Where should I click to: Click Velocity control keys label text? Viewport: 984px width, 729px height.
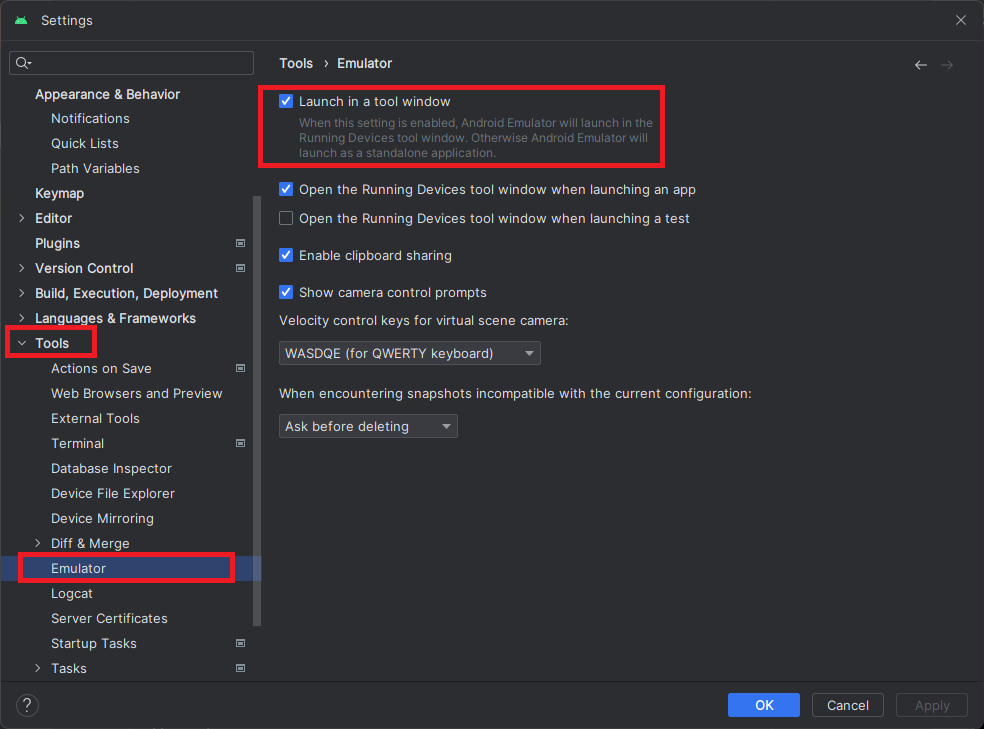click(x=424, y=321)
